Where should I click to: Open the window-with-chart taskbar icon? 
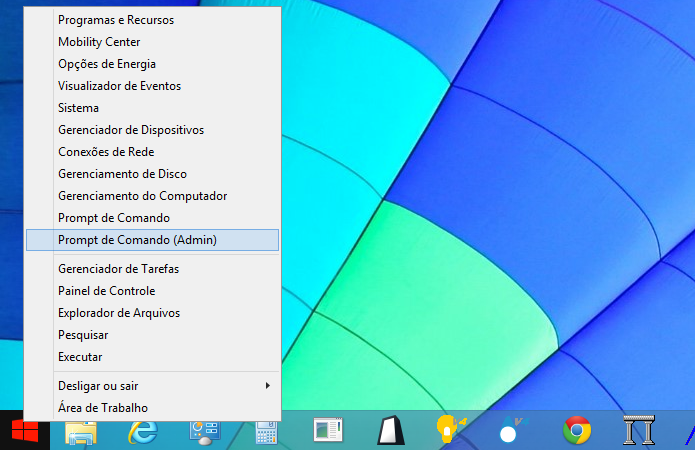coord(328,430)
